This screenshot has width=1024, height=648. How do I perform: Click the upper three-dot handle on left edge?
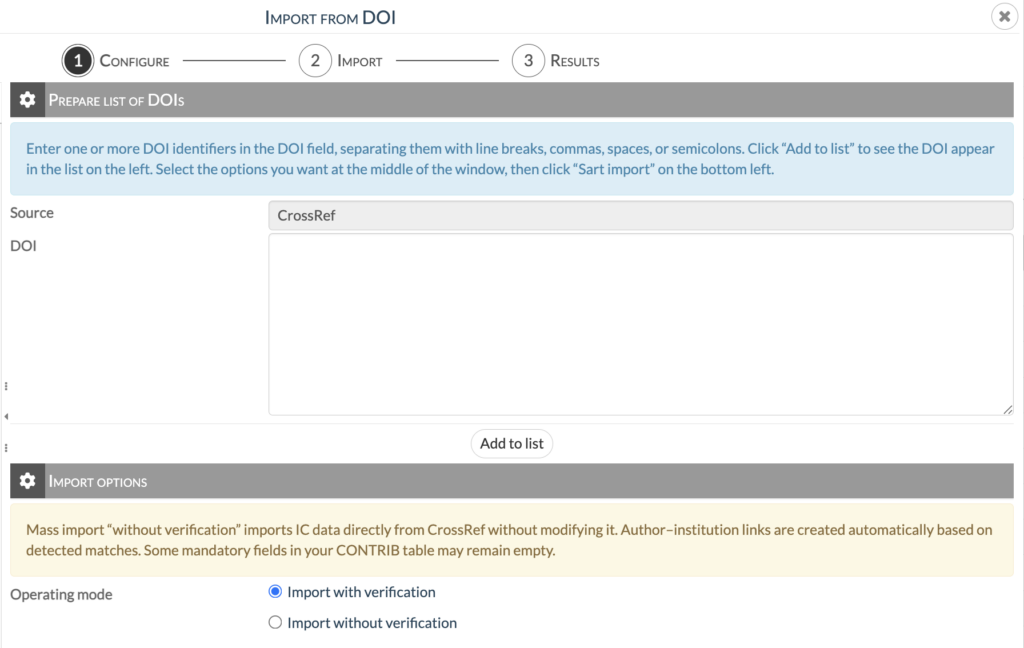pos(6,385)
